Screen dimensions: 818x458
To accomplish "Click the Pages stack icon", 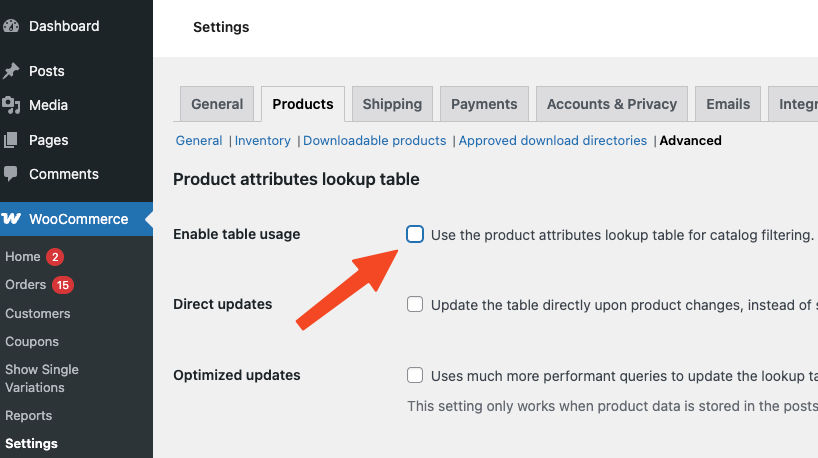I will [x=11, y=140].
